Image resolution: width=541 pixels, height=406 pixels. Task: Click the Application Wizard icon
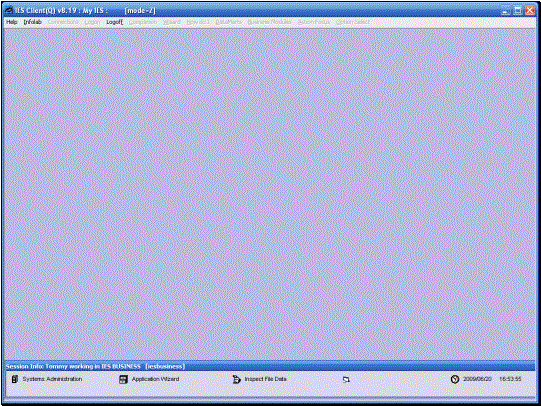(123, 379)
